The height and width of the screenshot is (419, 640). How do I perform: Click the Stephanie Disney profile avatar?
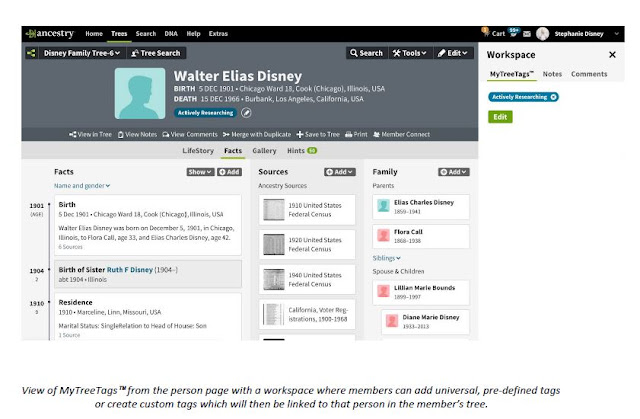tap(542, 33)
